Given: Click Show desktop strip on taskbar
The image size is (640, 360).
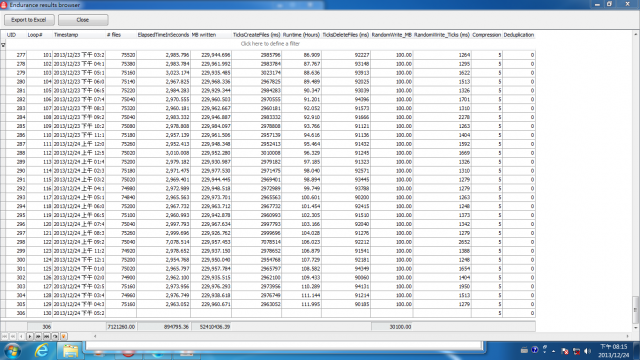Looking at the screenshot, I should point(636,351).
